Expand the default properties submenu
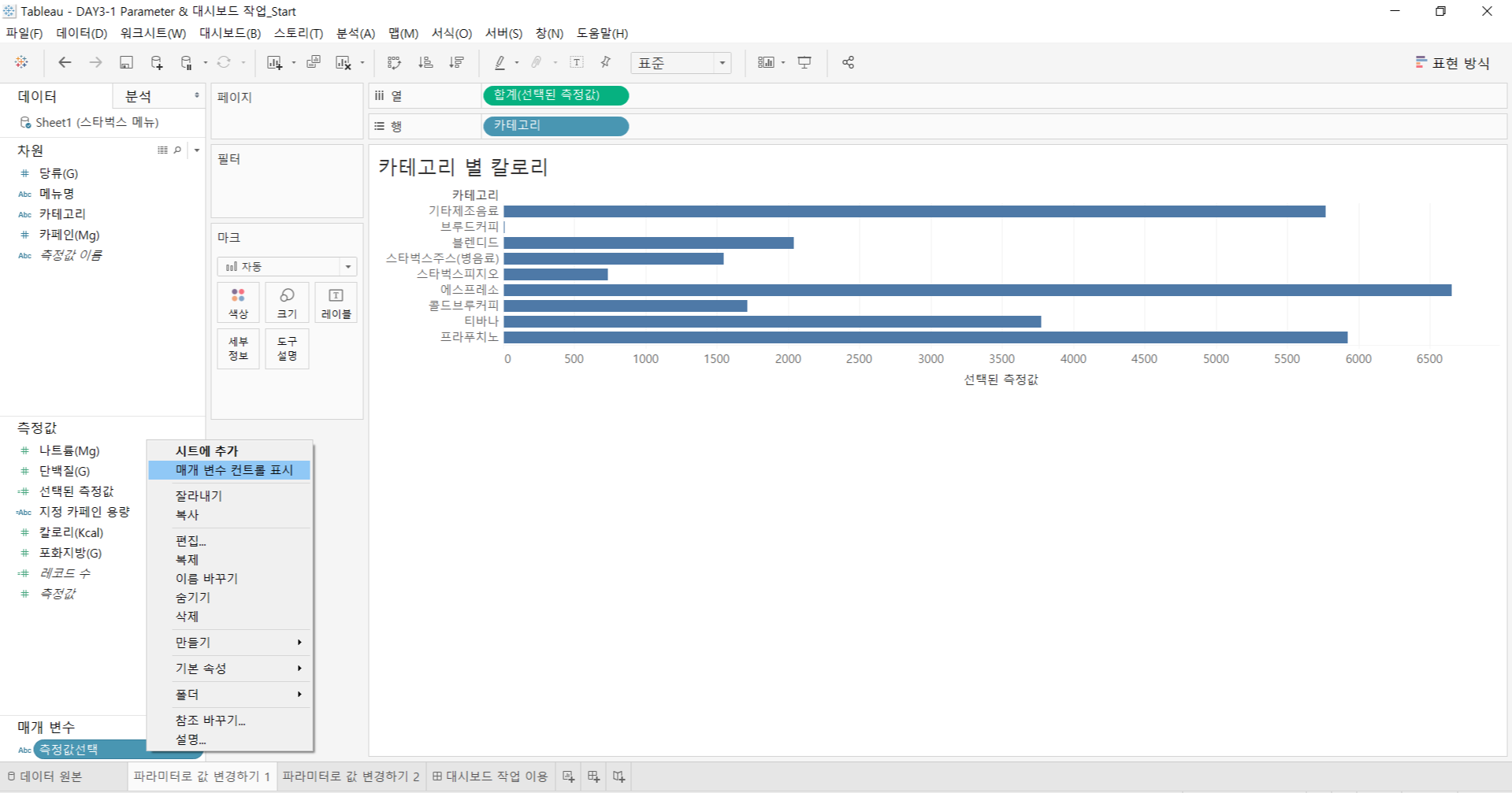This screenshot has height=793, width=1512. click(x=229, y=669)
